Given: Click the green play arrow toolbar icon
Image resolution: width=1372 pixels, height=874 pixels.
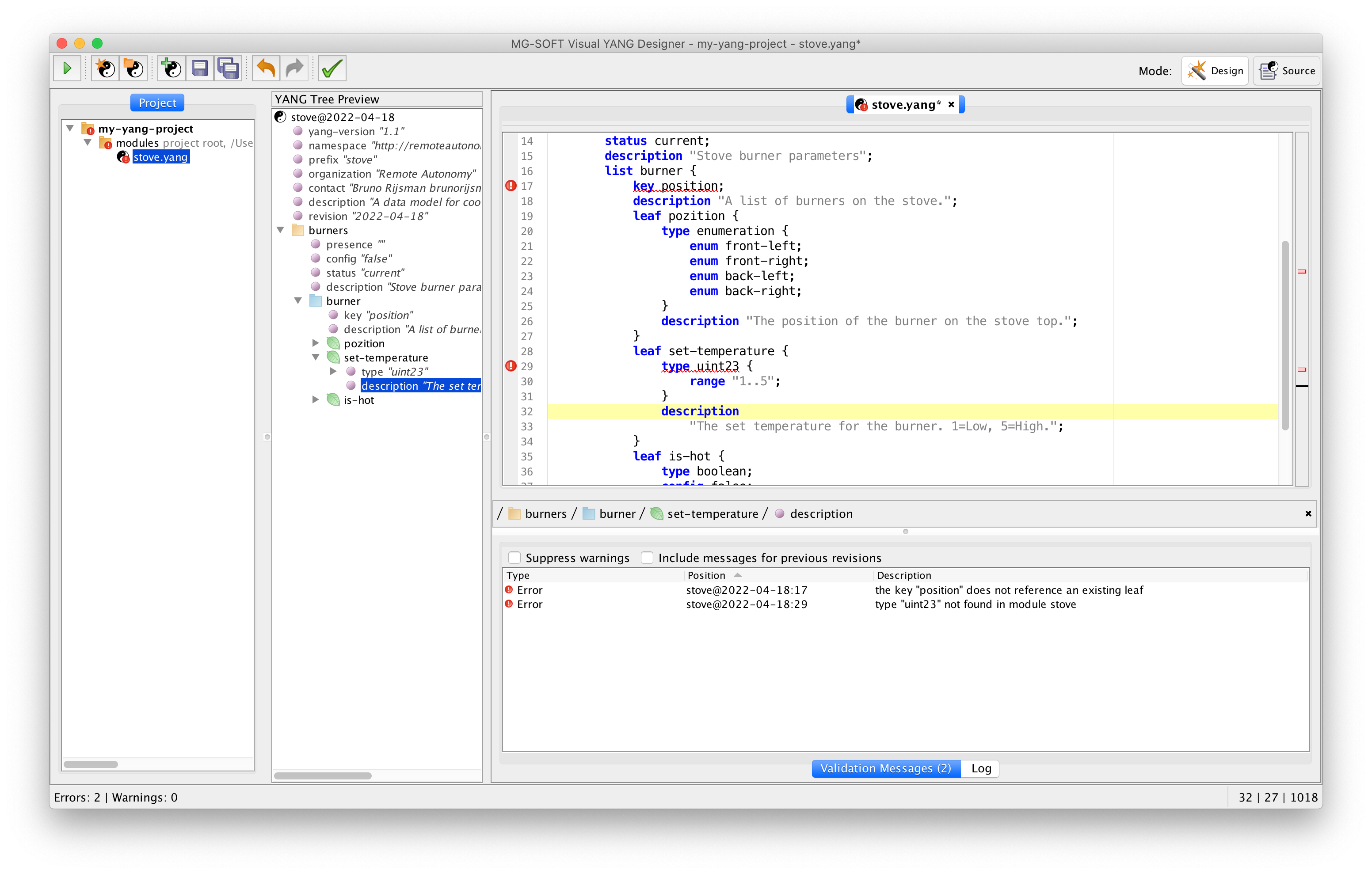Looking at the screenshot, I should [x=67, y=69].
